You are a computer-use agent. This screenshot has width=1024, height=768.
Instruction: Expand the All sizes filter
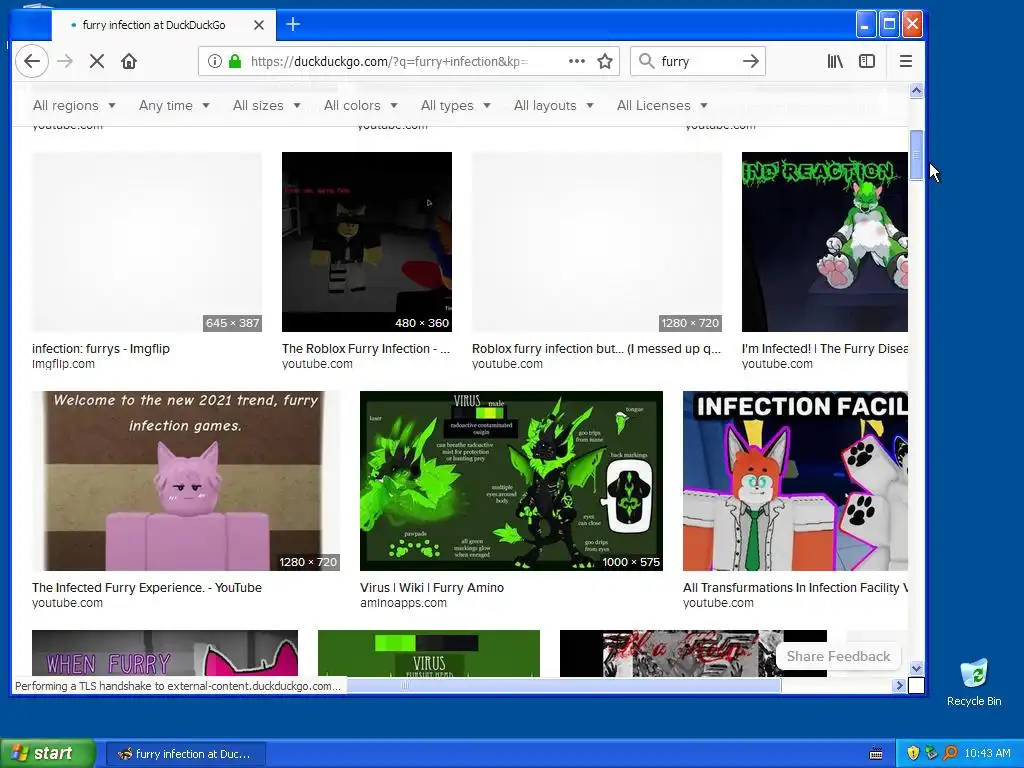(266, 105)
